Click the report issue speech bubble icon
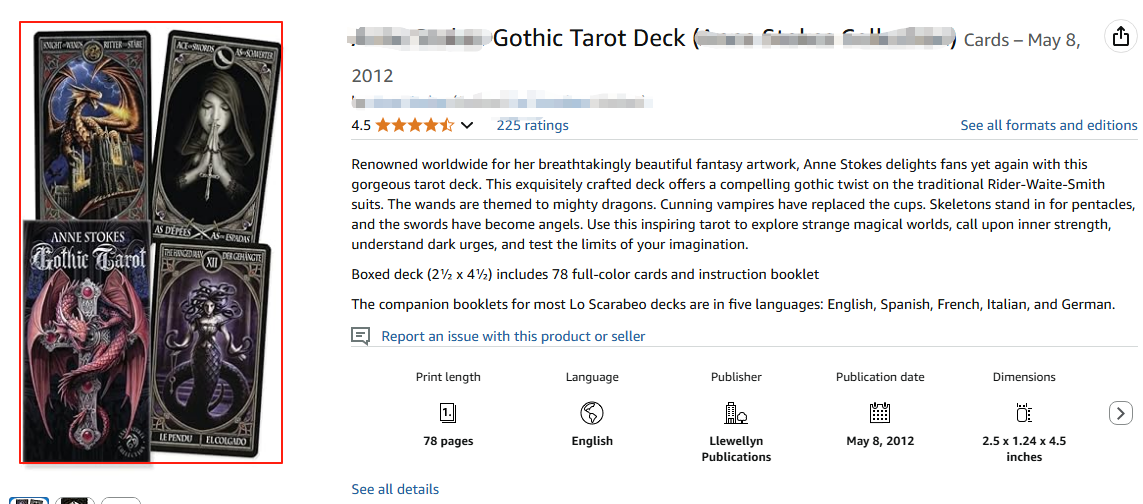The width and height of the screenshot is (1143, 504). (361, 336)
